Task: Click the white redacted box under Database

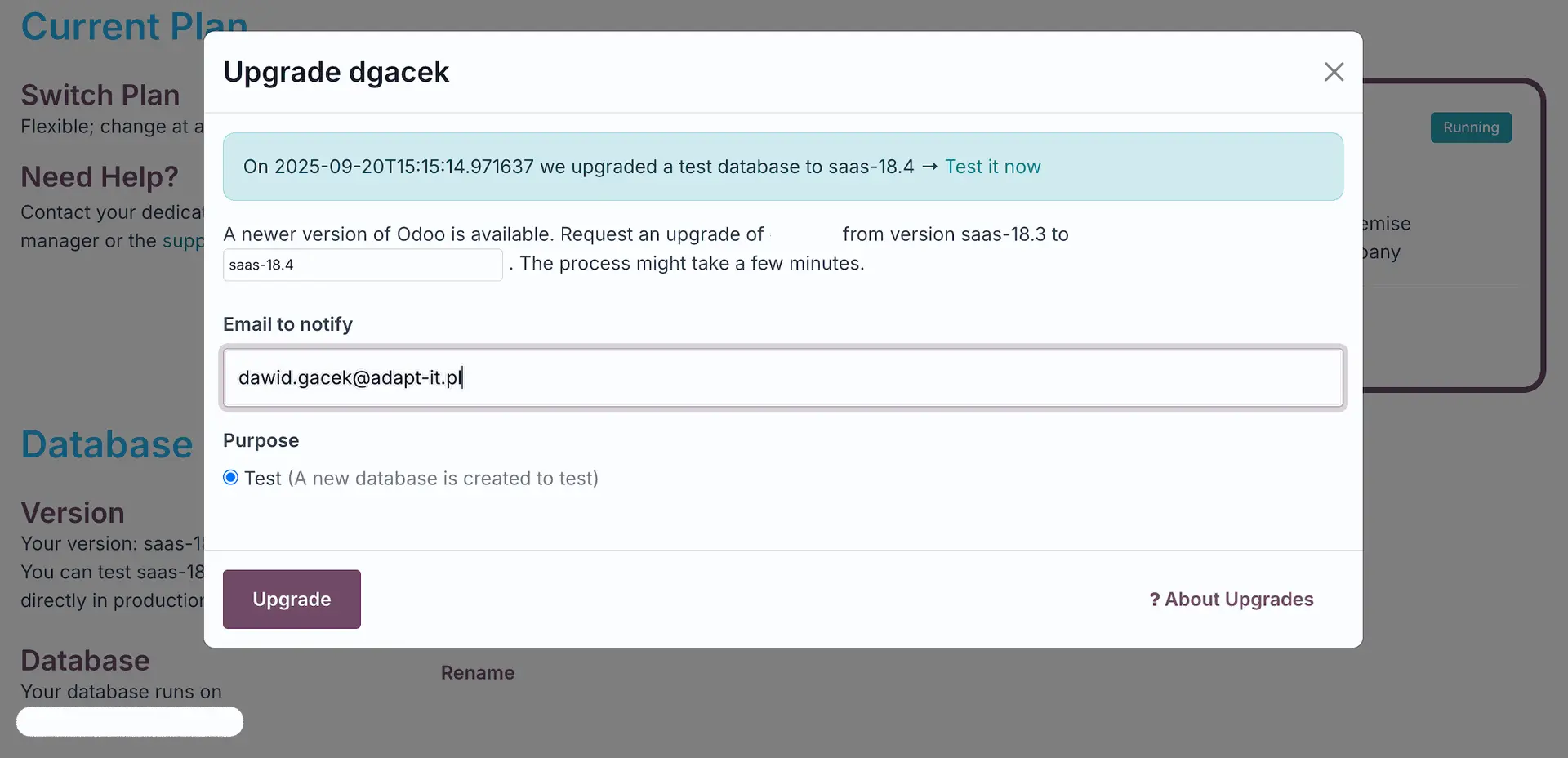Action: point(130,722)
